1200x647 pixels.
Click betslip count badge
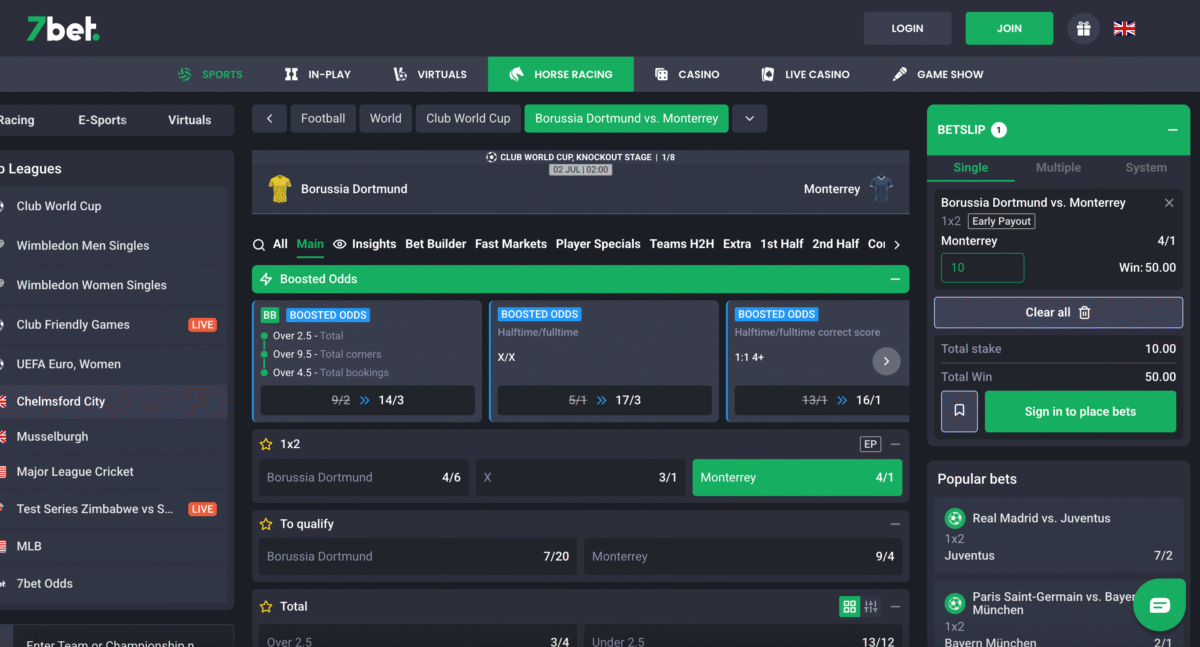click(999, 130)
